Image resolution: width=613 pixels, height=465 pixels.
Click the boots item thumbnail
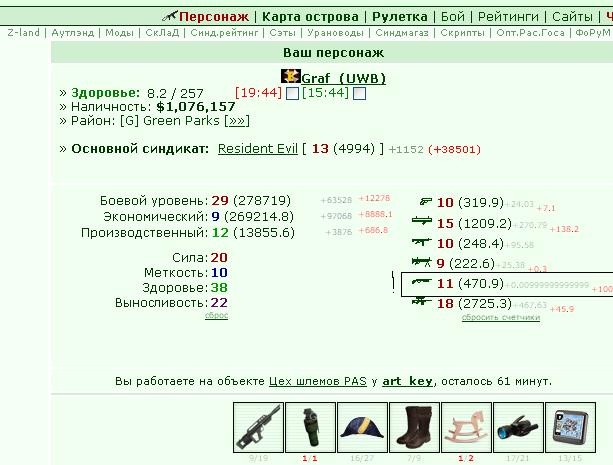pyautogui.click(x=414, y=427)
